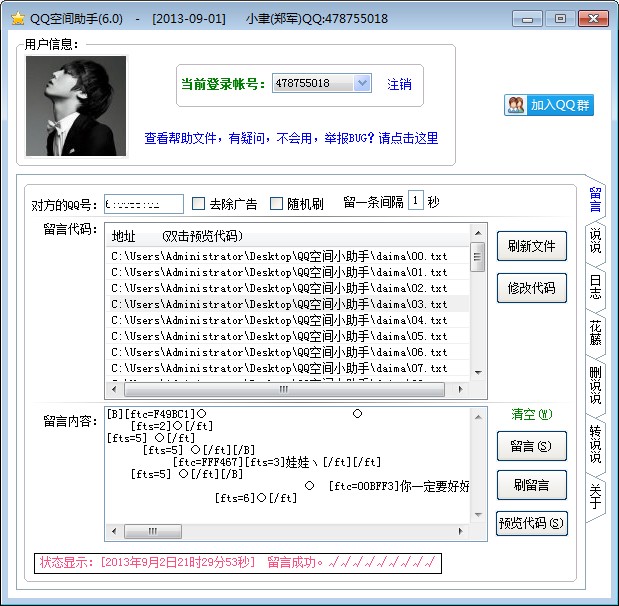Screen dimensions: 619x606
Task: Tick the 去除广告 checkbox
Action: pyautogui.click(x=198, y=204)
